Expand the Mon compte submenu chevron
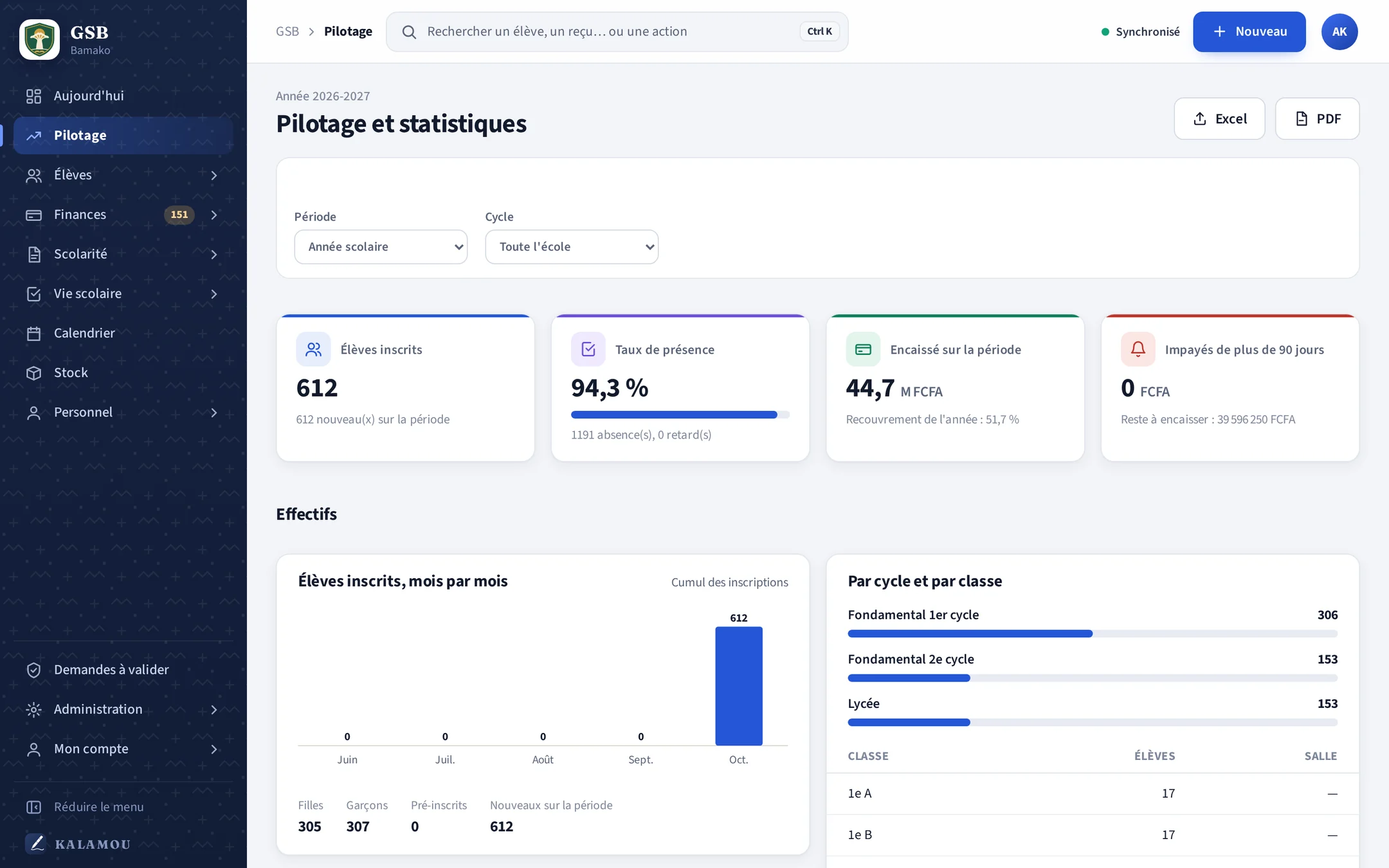 [x=214, y=749]
